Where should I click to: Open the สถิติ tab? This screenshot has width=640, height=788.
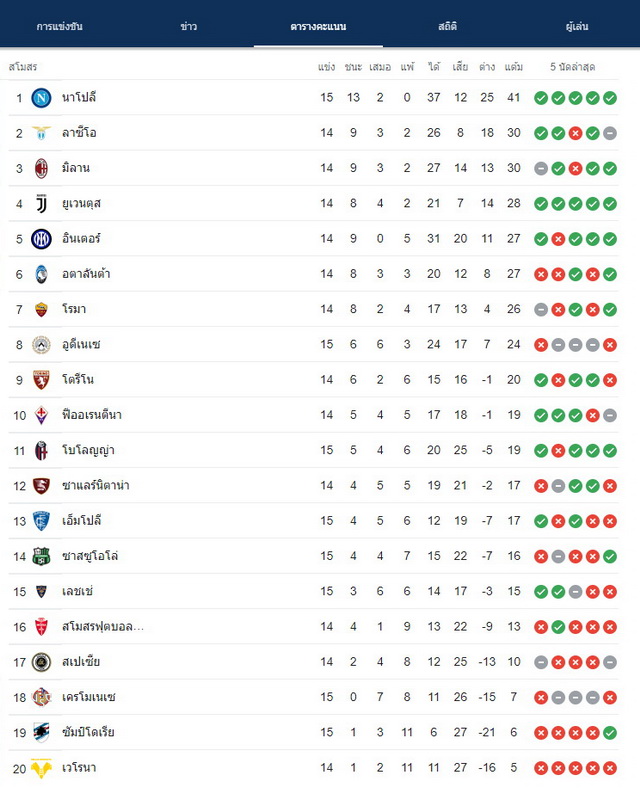448,26
